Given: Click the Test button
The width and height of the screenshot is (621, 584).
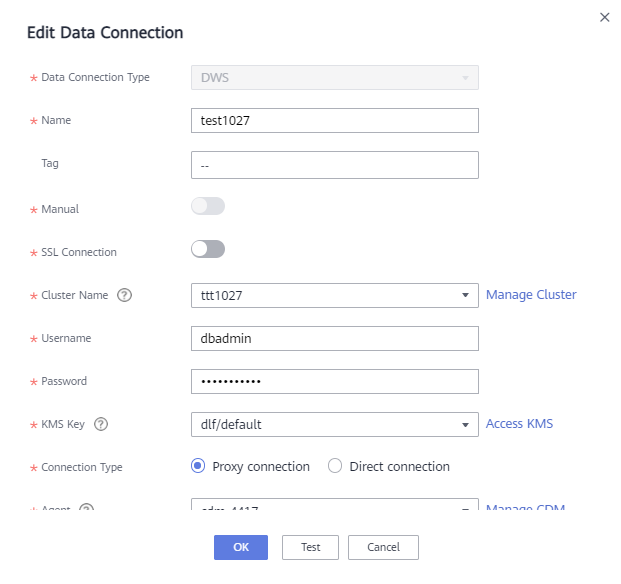Looking at the screenshot, I should (310, 547).
